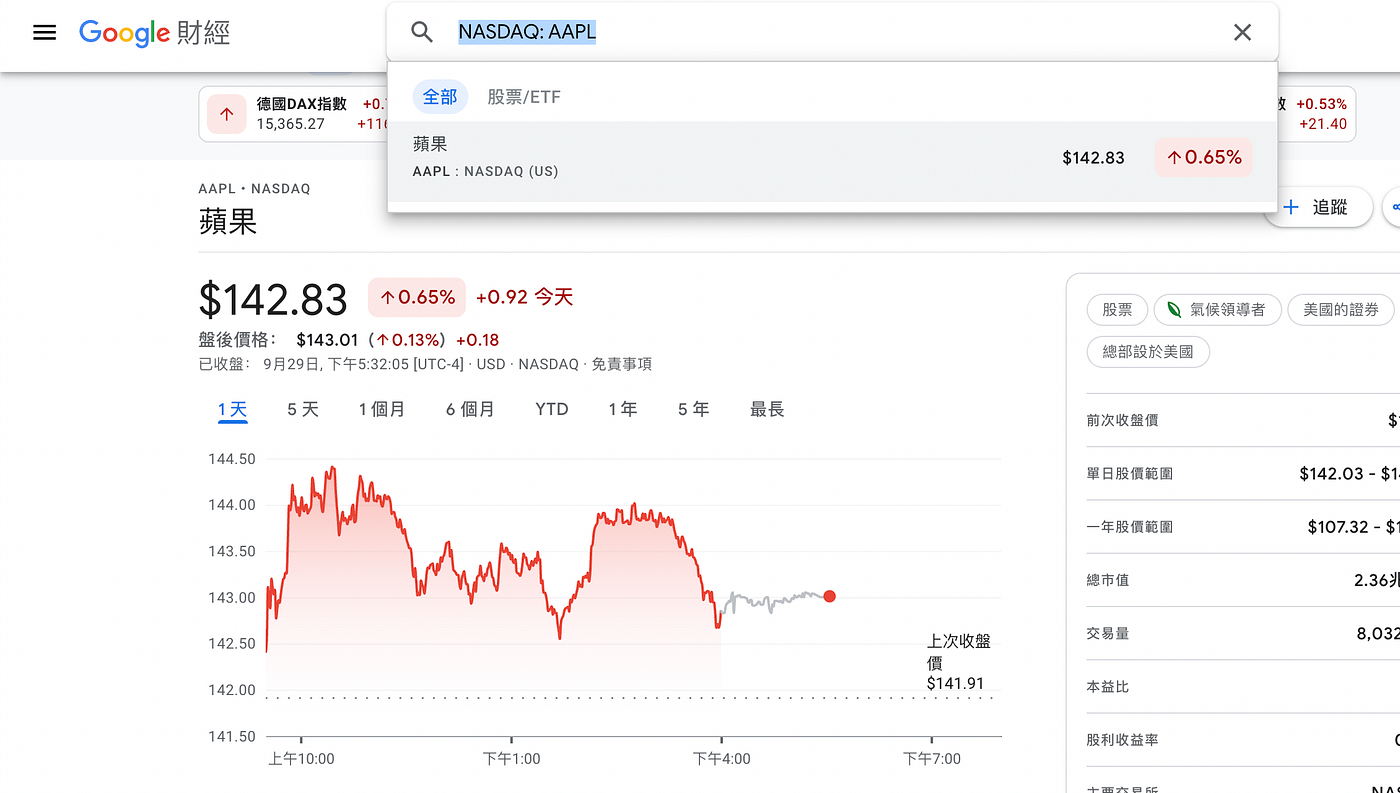Switch chart to 6 個月 range
Image resolution: width=1400 pixels, height=793 pixels.
[x=471, y=409]
